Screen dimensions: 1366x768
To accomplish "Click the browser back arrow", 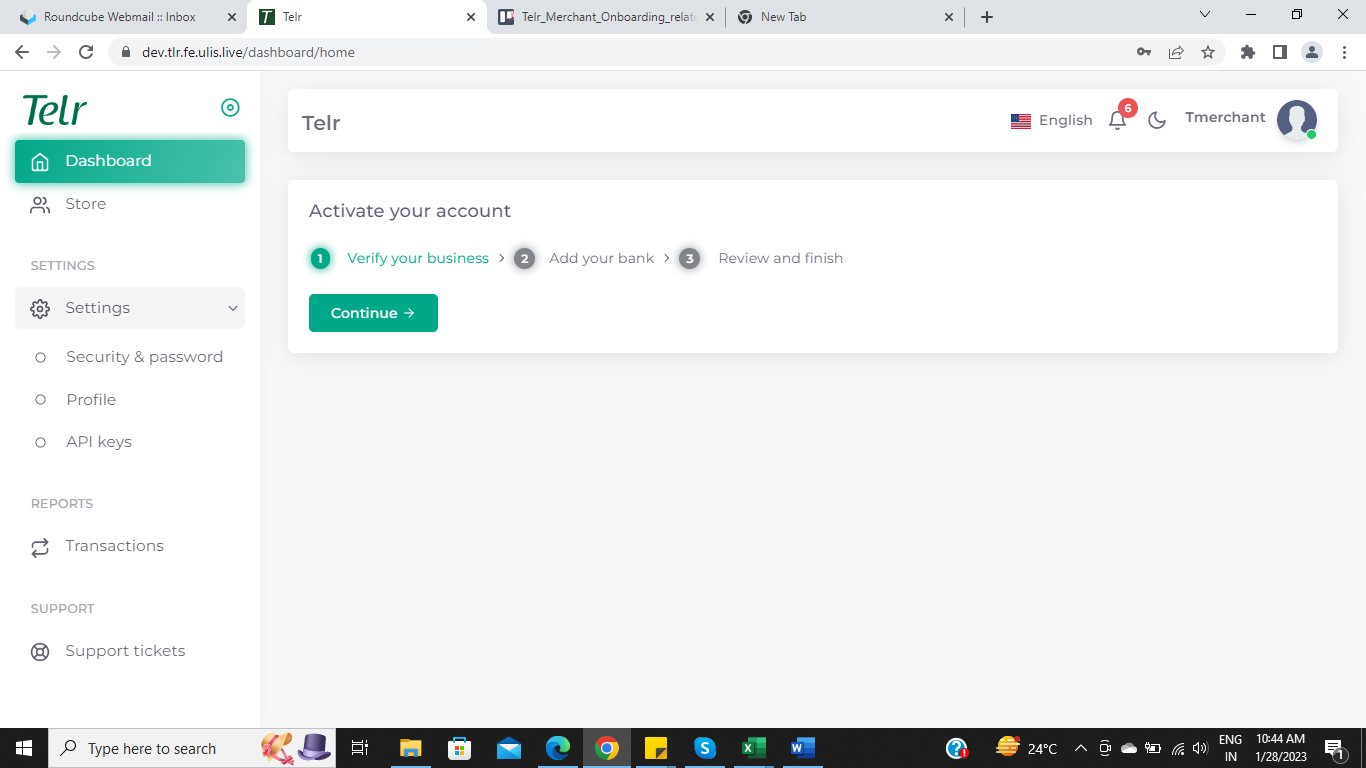I will tap(22, 52).
